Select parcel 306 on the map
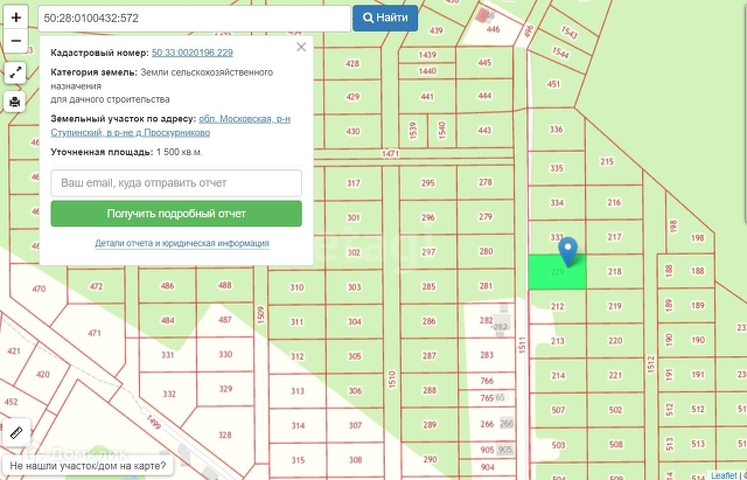Image resolution: width=747 pixels, height=480 pixels. 355,391
